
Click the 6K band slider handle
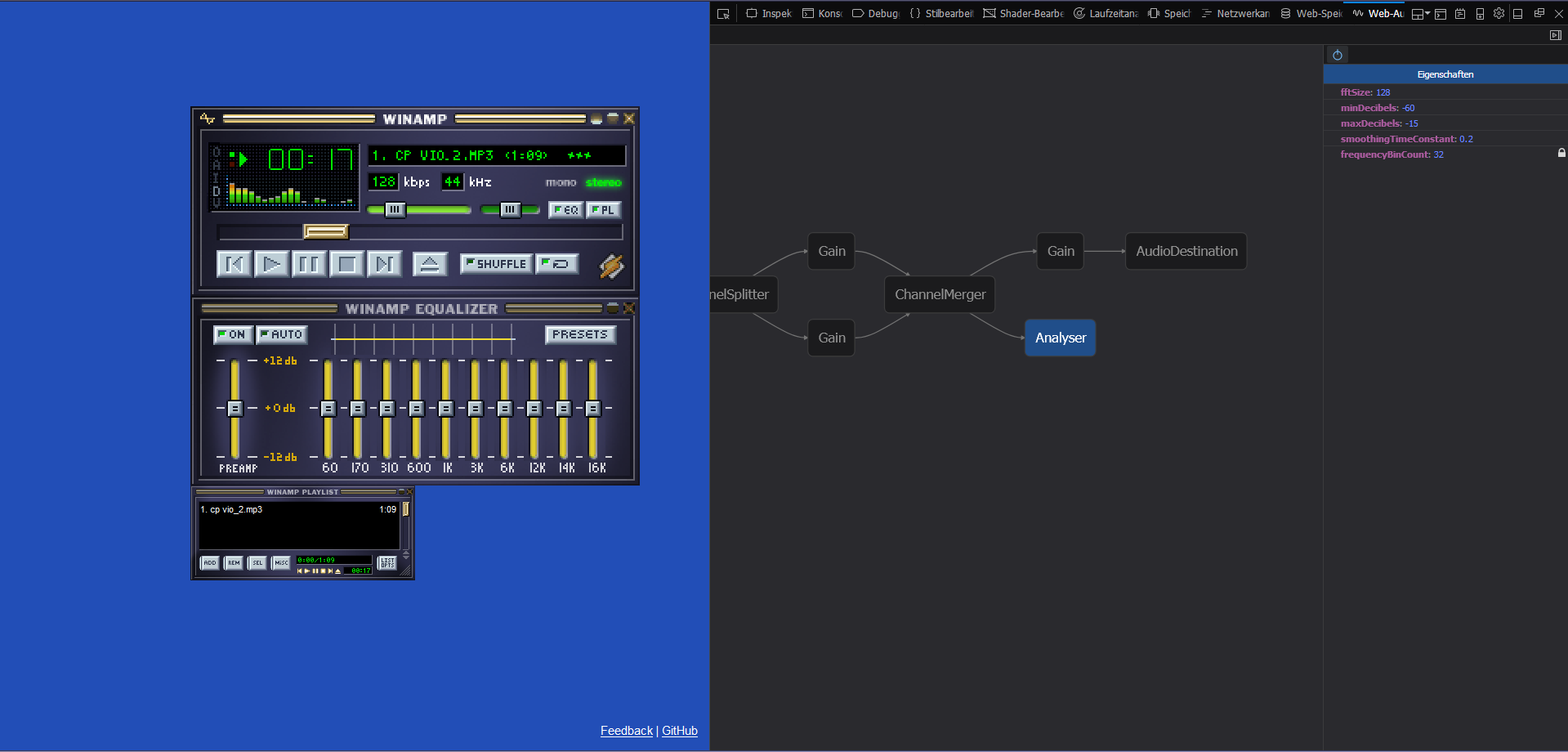[x=505, y=408]
